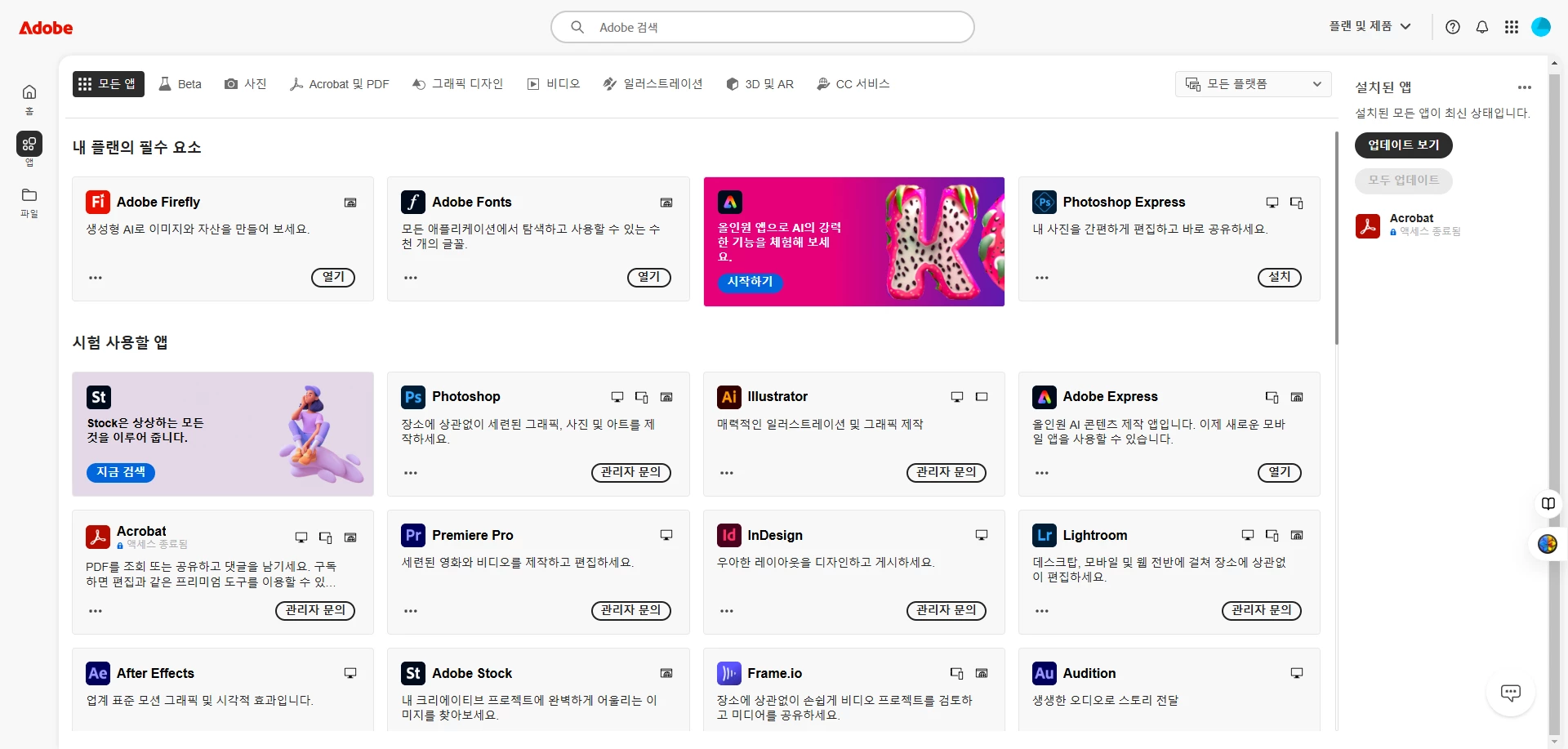Open the user profile avatar
1568x749 pixels.
pos(1541,27)
